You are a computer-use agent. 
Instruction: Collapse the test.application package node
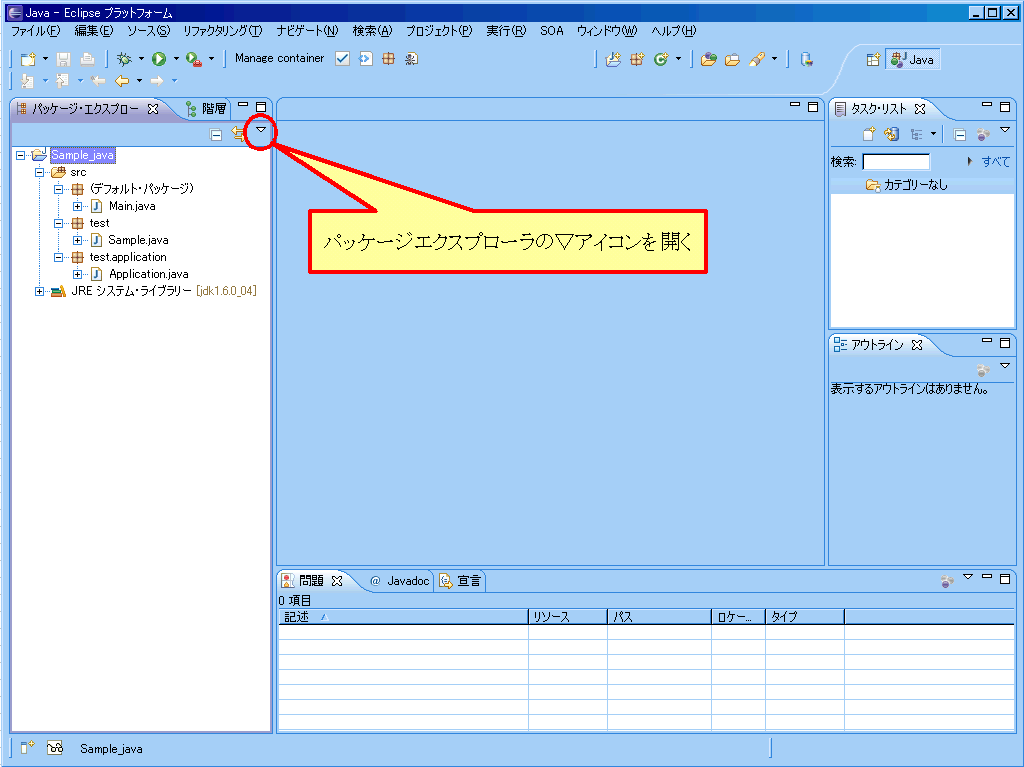(58, 257)
